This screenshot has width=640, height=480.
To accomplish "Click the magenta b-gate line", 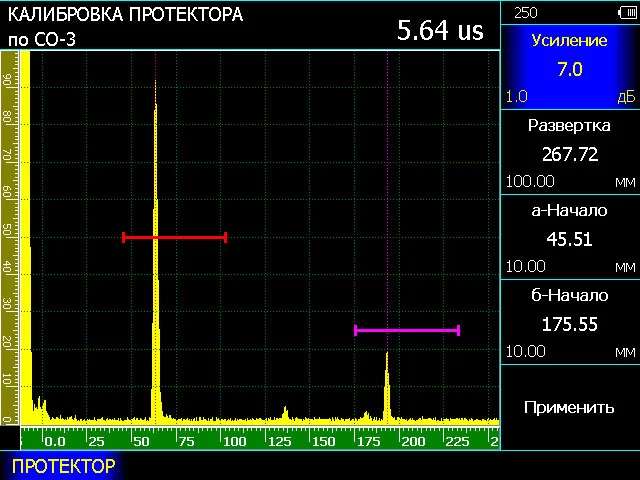I will coord(407,329).
